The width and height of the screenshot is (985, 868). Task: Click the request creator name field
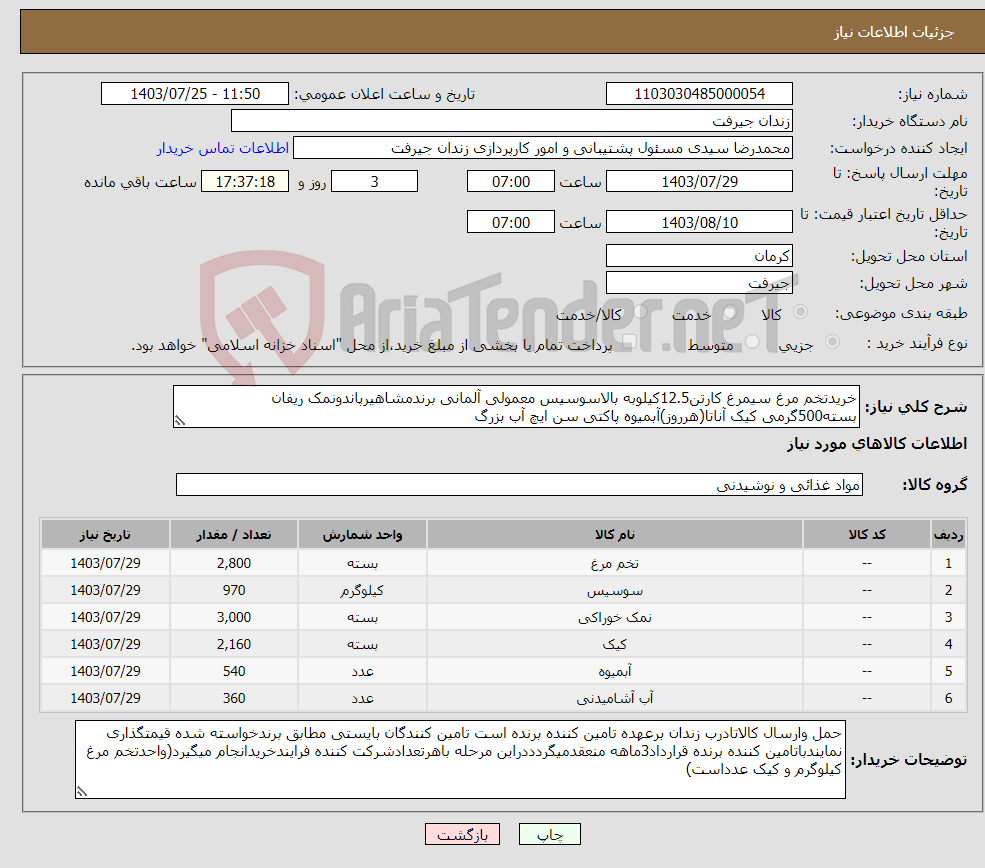click(543, 148)
